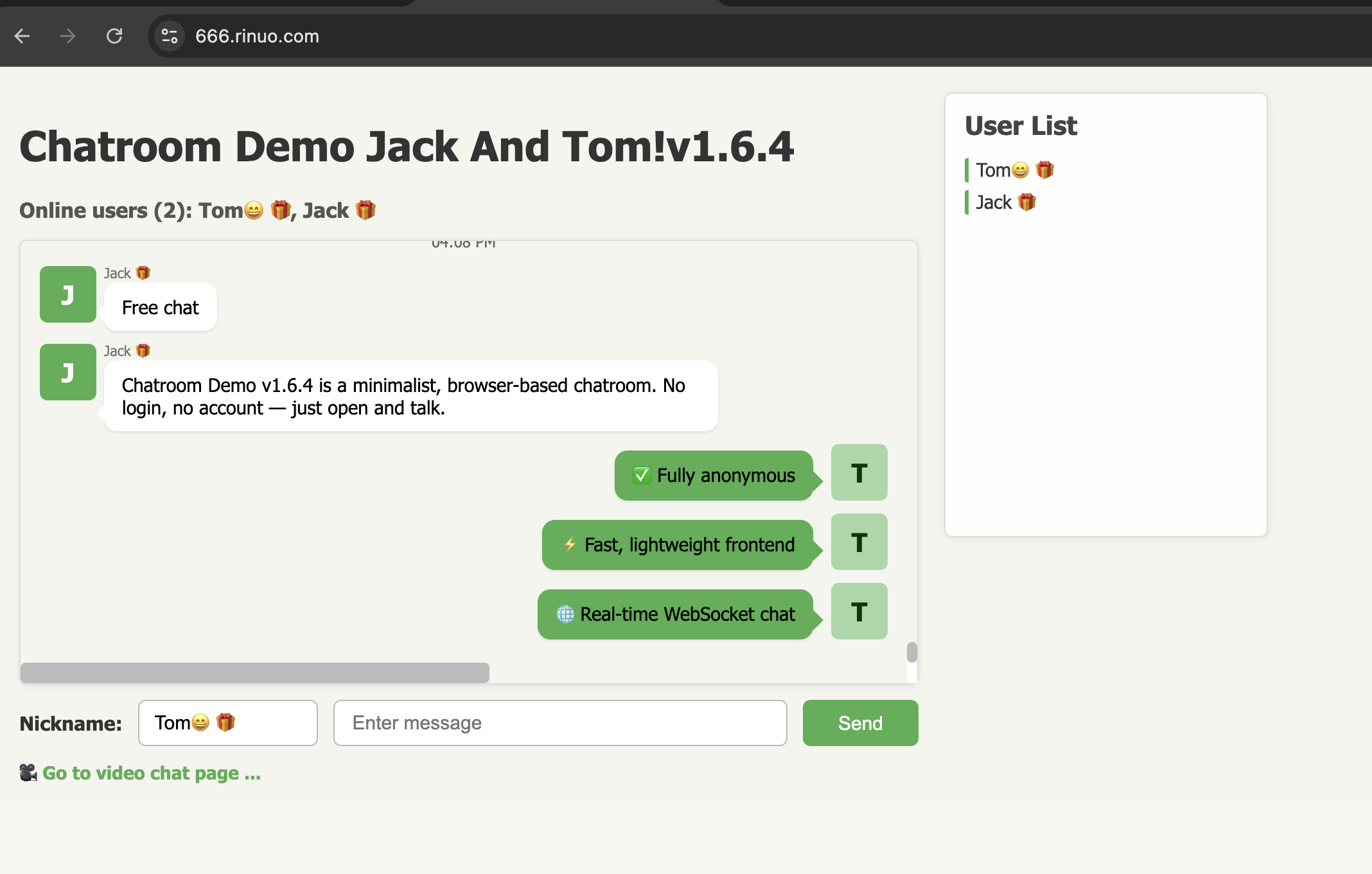Click the Free chat message bubble

161,307
